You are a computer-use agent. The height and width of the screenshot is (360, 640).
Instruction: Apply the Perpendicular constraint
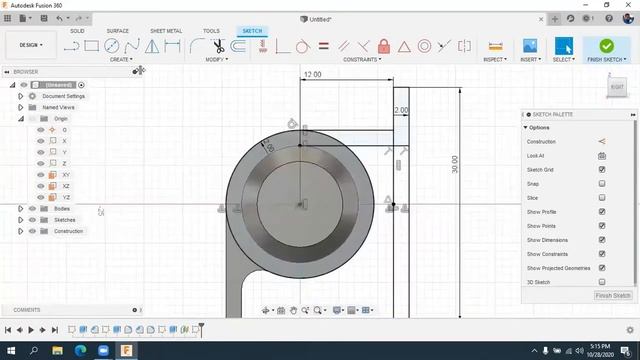[363, 46]
